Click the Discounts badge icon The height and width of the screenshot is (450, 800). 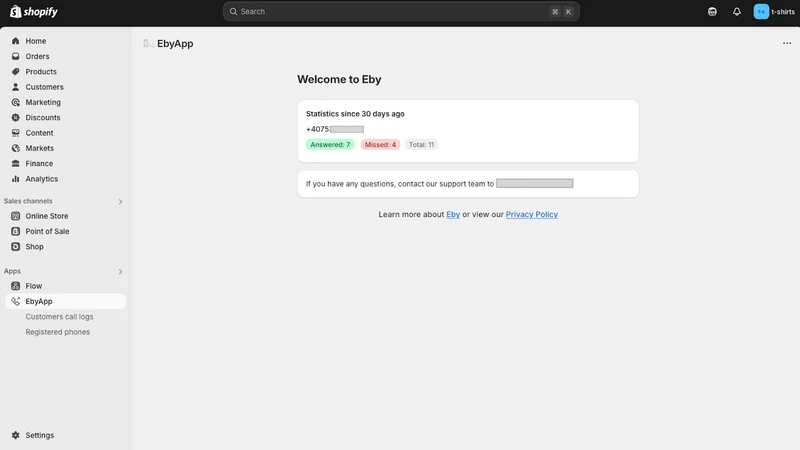click(15, 117)
